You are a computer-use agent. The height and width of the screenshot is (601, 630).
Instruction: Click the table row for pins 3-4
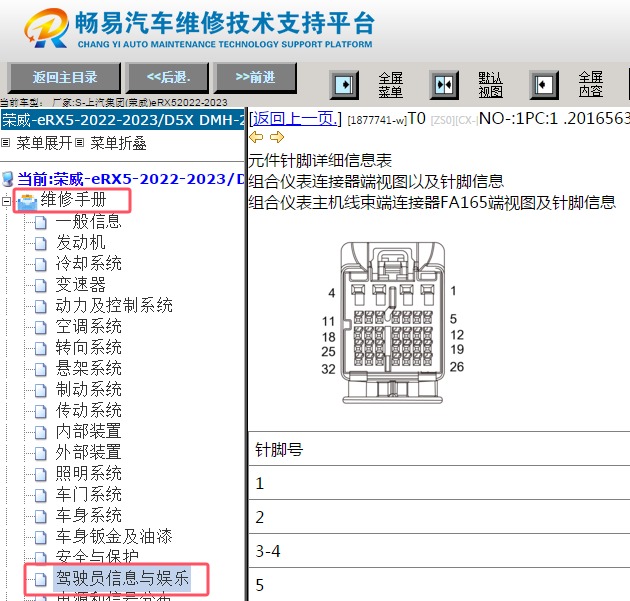tap(439, 551)
